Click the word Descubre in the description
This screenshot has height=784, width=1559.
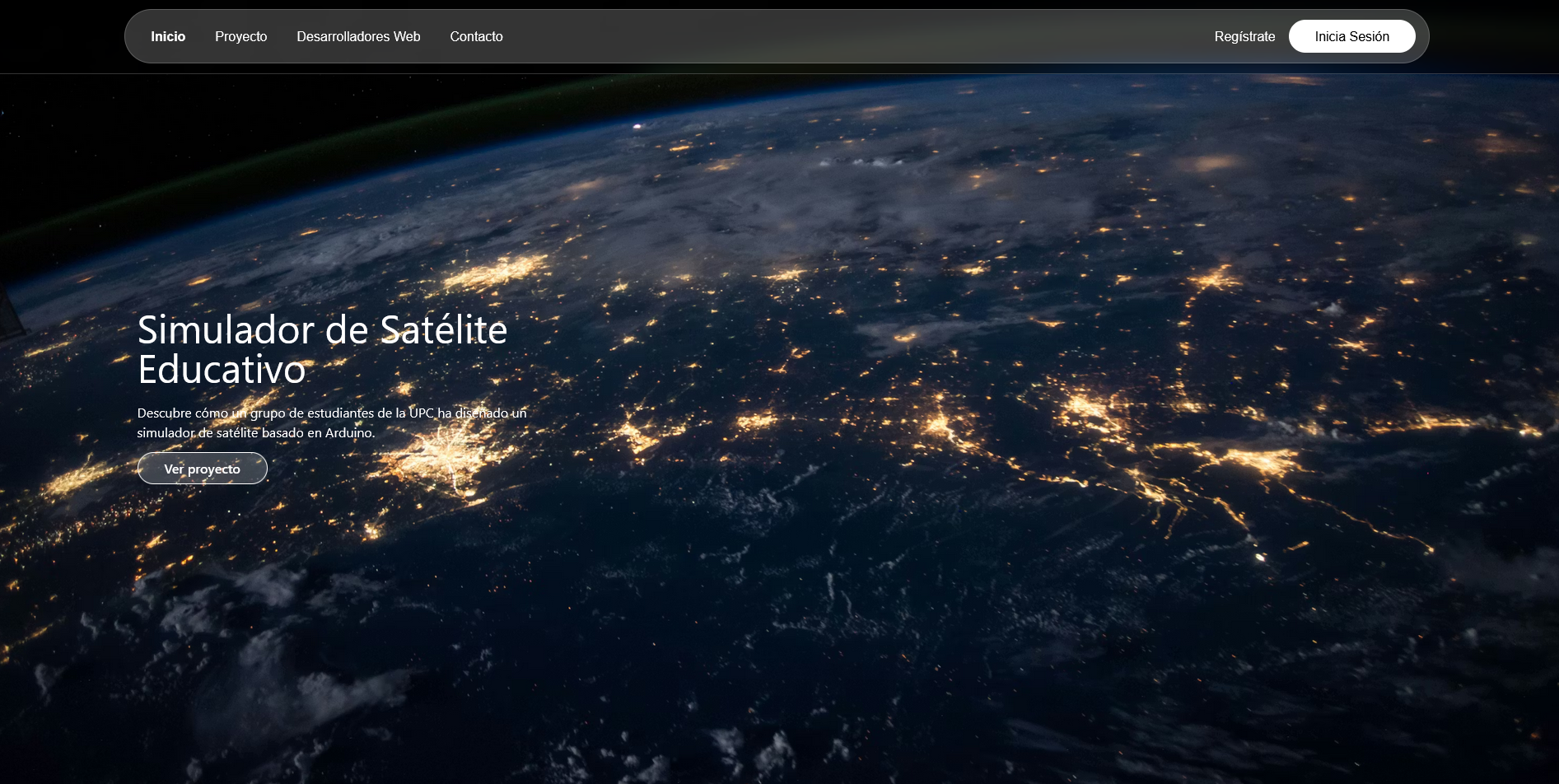click(164, 413)
